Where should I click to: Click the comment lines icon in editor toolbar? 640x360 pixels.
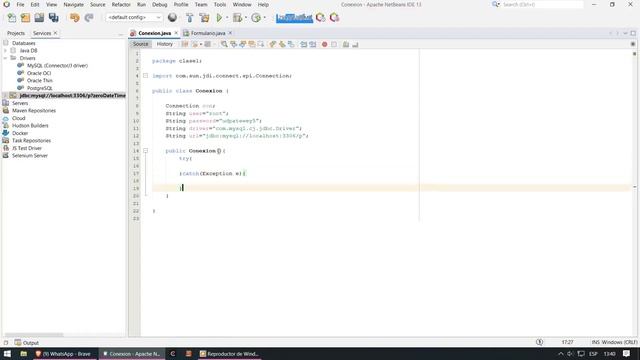[x=346, y=44]
